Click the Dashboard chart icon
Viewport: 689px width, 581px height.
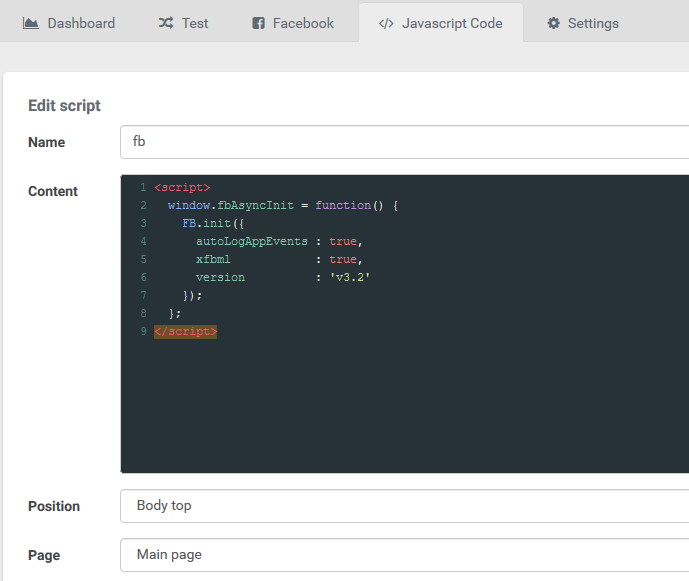pyautogui.click(x=30, y=23)
